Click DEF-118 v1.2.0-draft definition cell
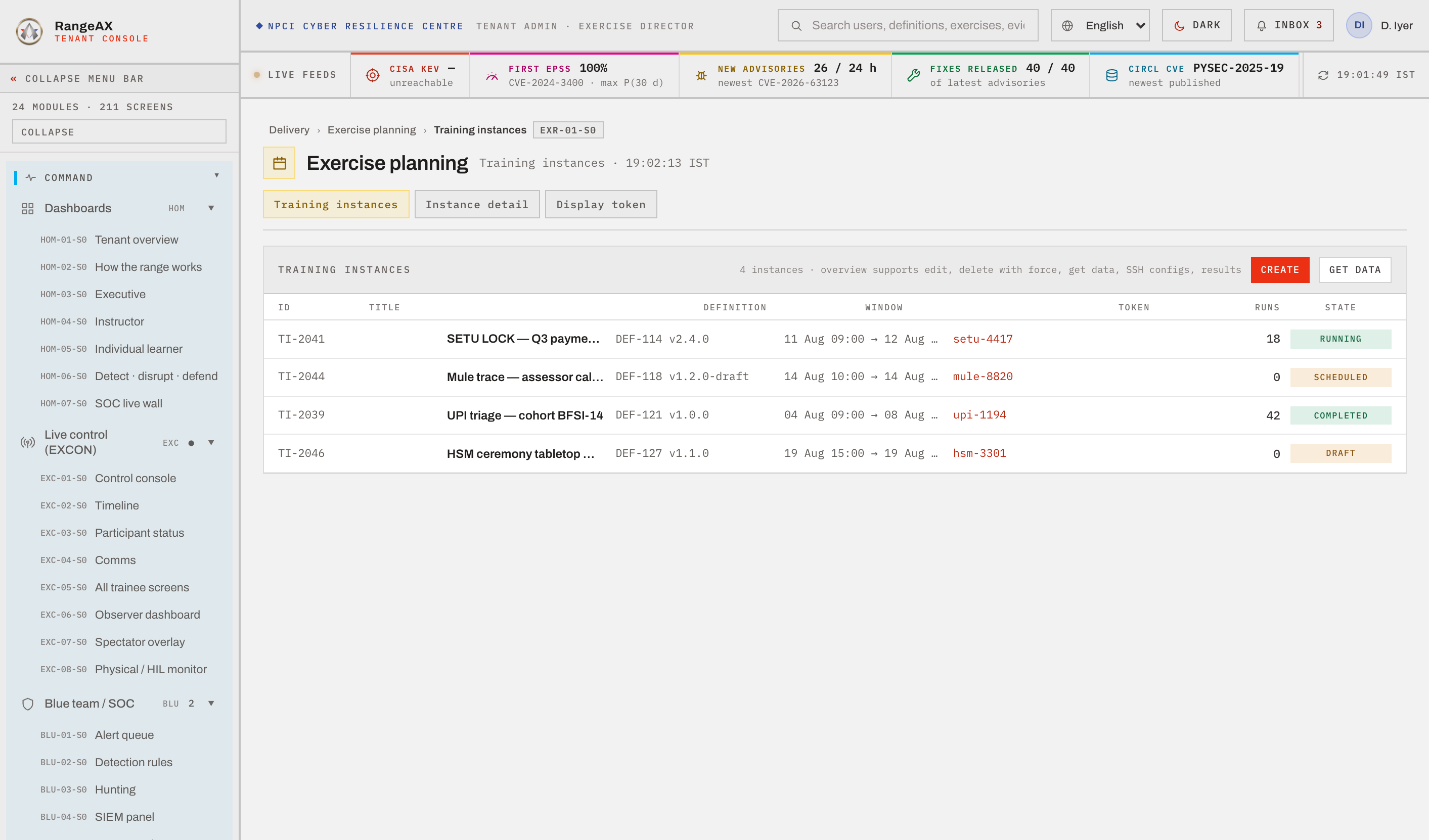 click(682, 377)
